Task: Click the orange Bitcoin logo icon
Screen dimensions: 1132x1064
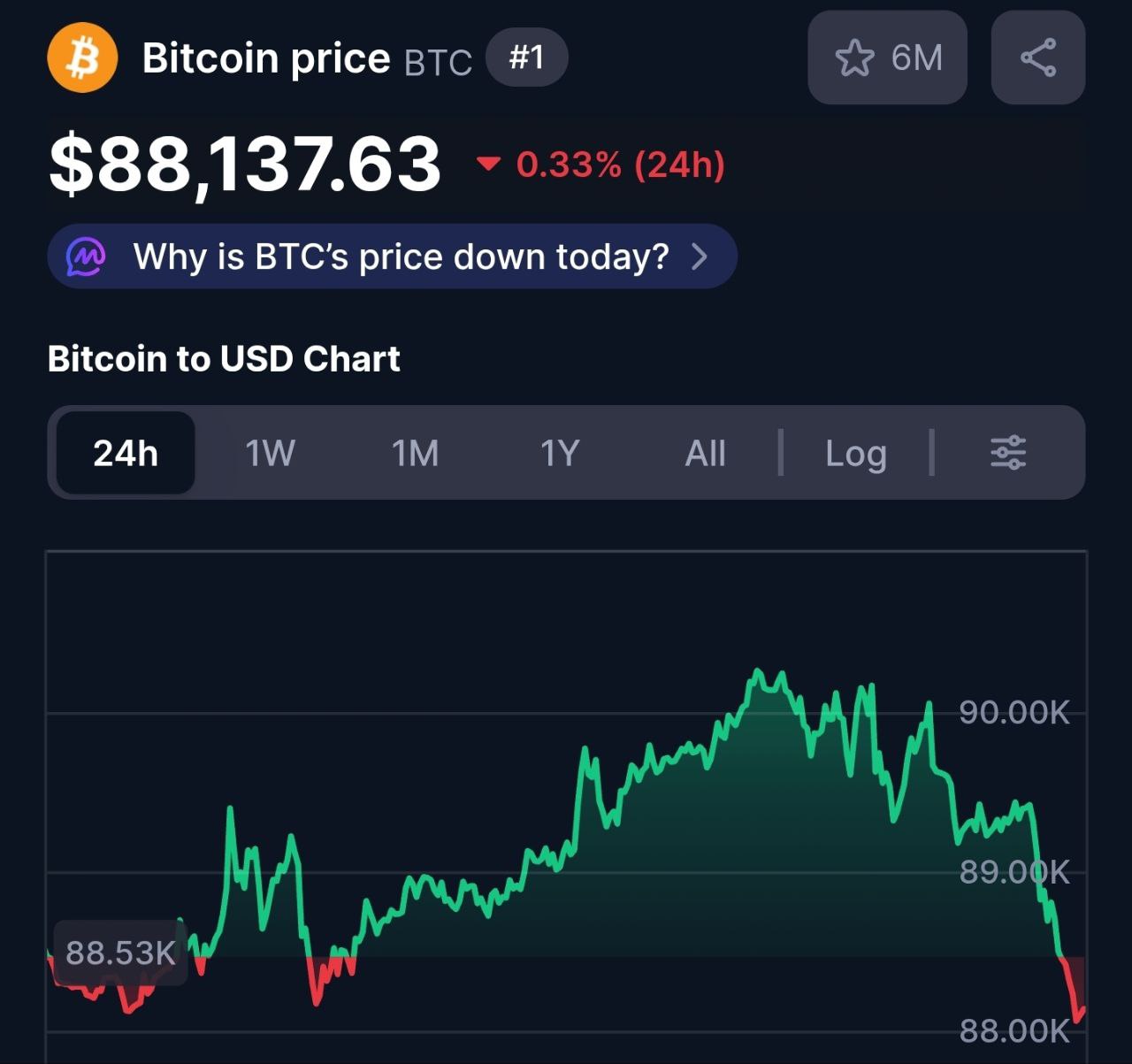Action: 82,58
